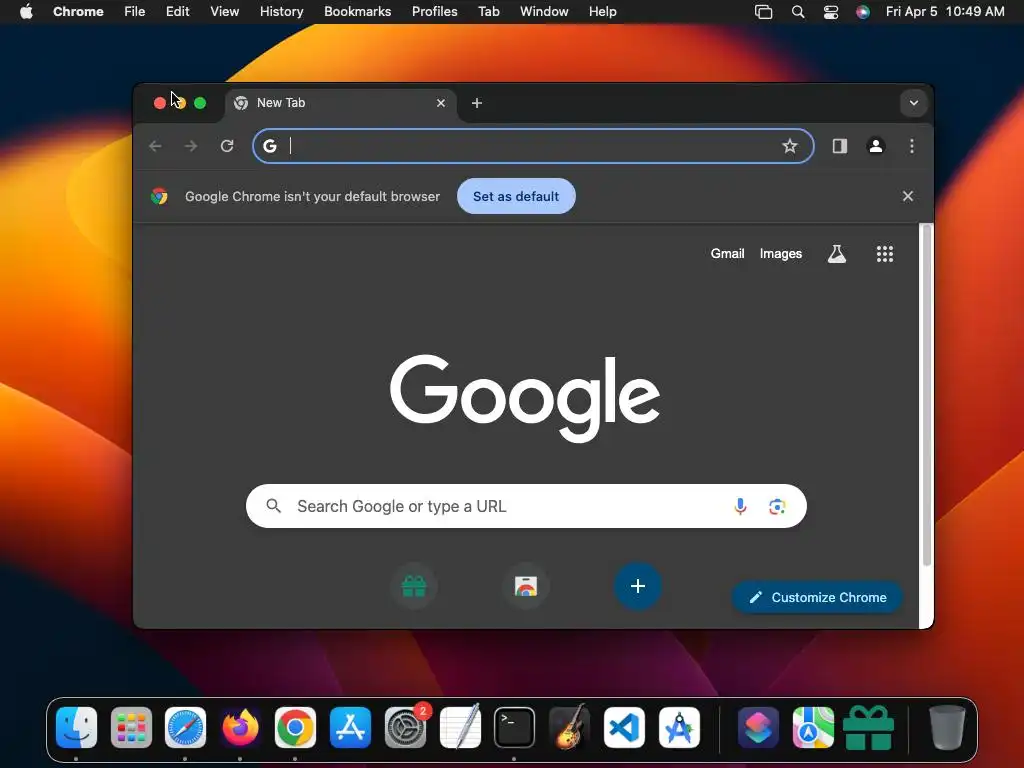Open the side panel icon
Screen dimensions: 1024x768
[x=840, y=146]
